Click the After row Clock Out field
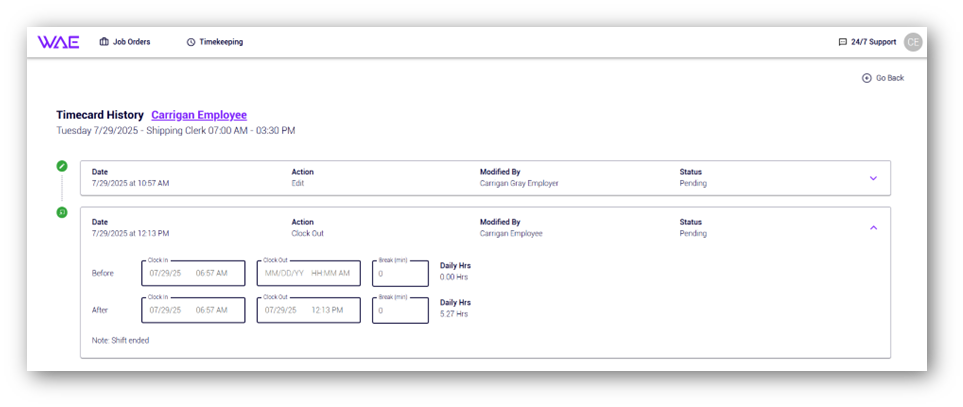Image resolution: width=963 pixels, height=407 pixels. tap(308, 310)
